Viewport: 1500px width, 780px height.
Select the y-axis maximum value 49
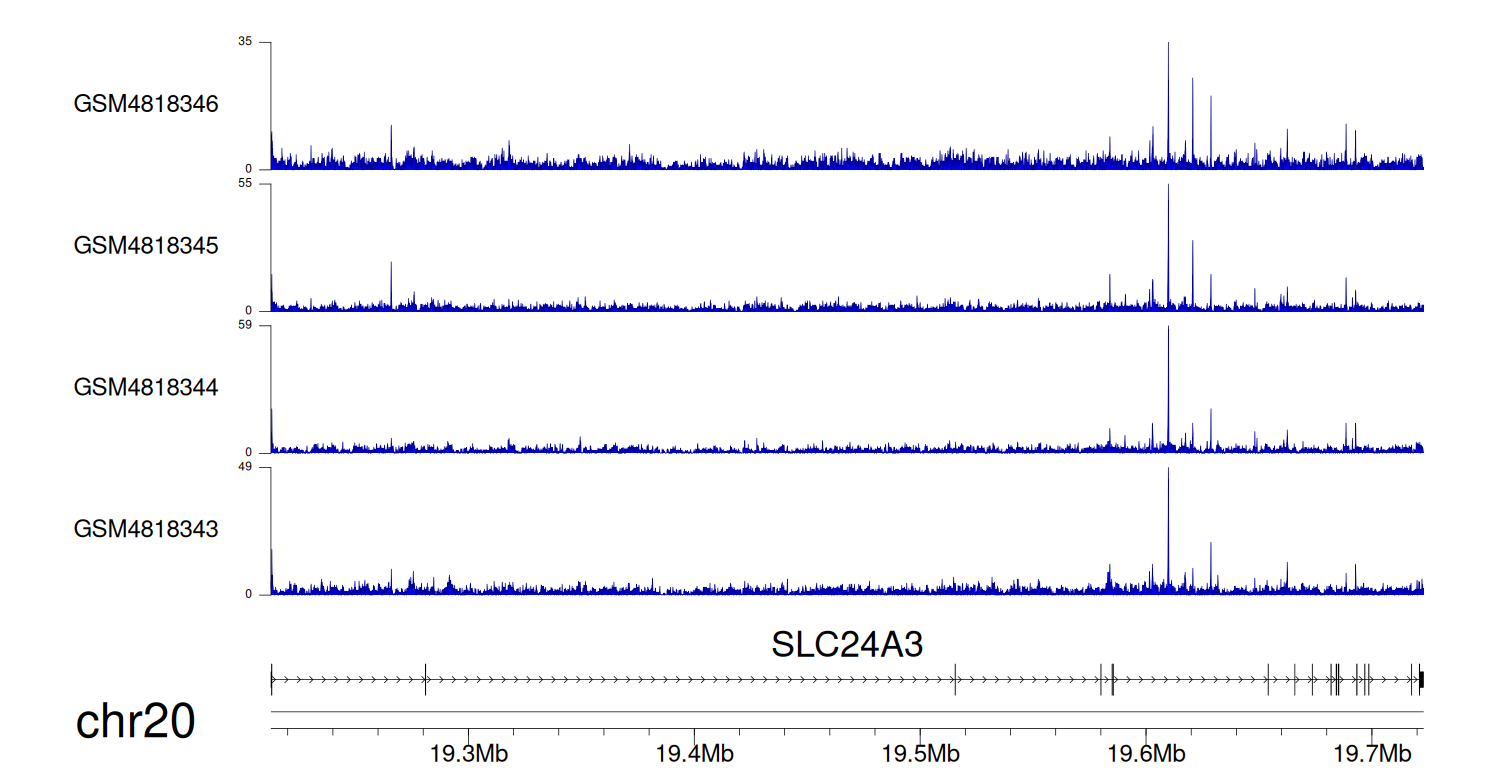[x=245, y=468]
